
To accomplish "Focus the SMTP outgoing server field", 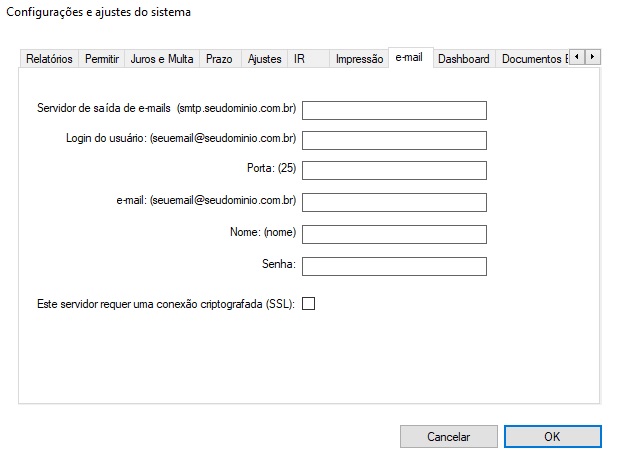I will click(394, 110).
